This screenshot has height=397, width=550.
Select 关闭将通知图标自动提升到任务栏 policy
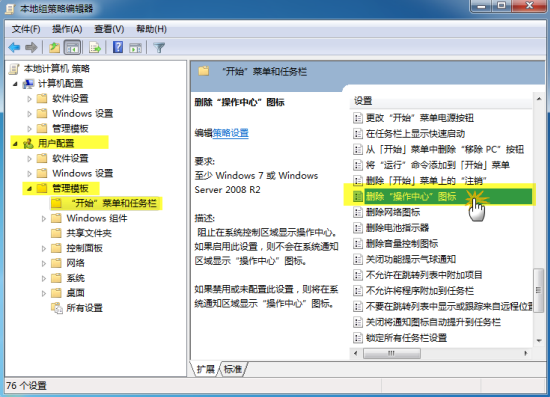[x=433, y=322]
